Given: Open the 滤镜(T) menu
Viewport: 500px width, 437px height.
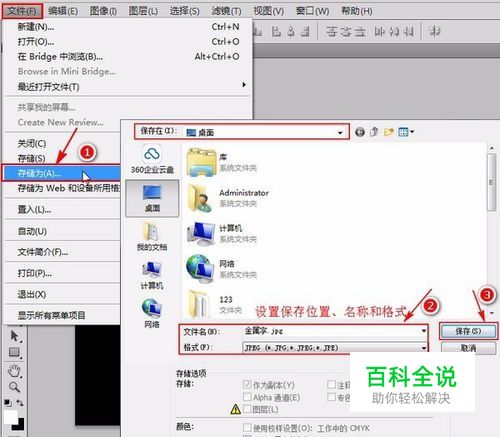Looking at the screenshot, I should [226, 11].
